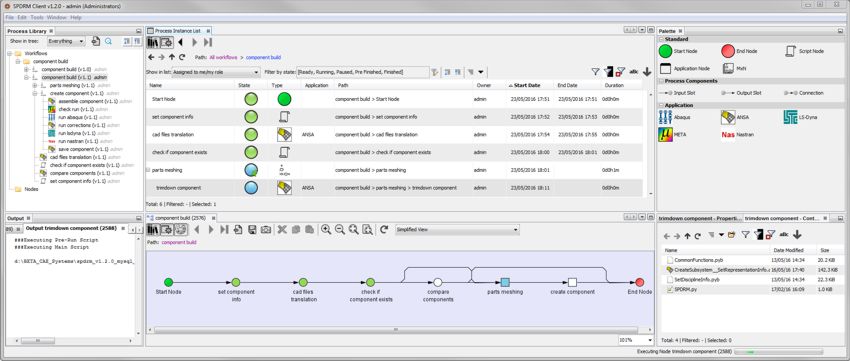Screen dimensions: 850x361
Task: Open the Window menu
Action: coord(56,18)
